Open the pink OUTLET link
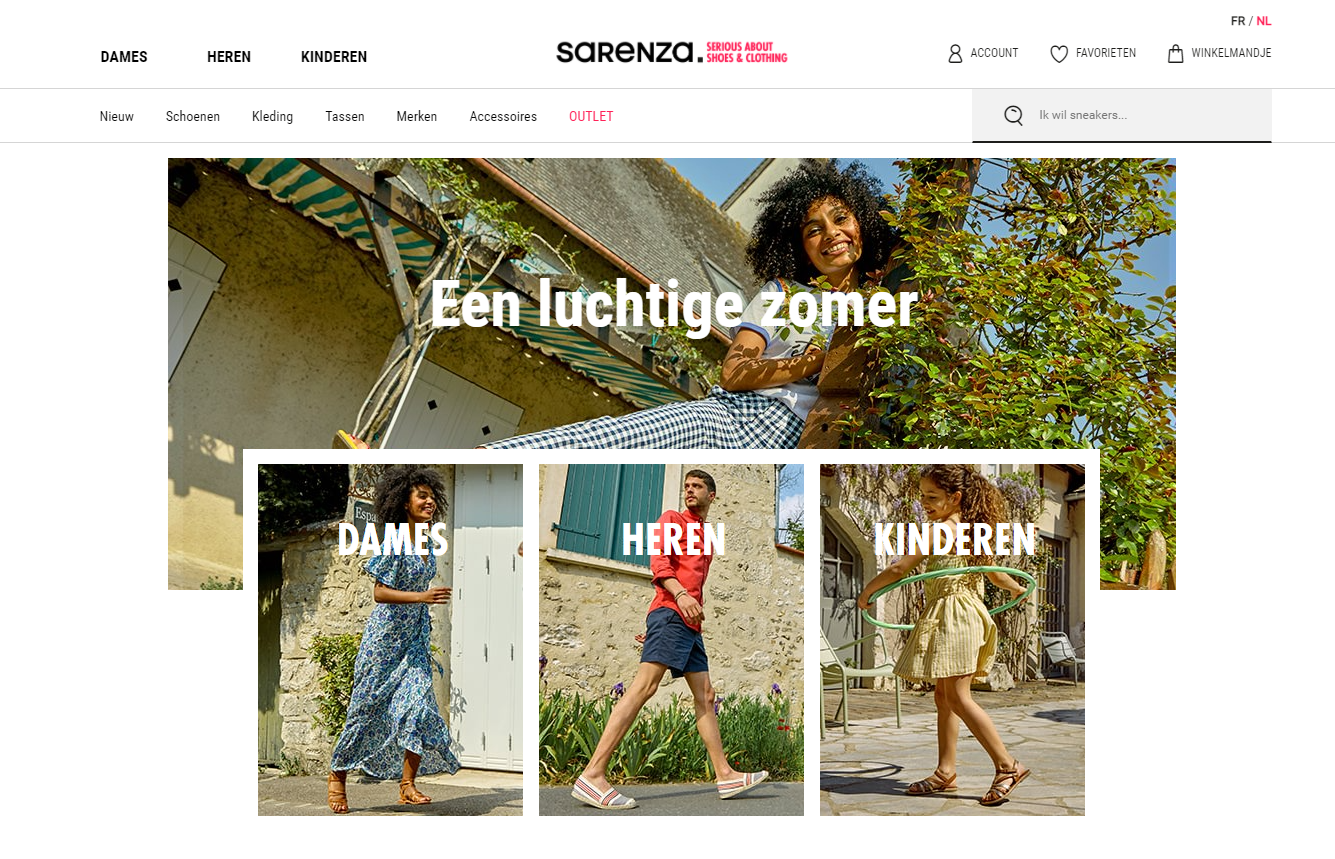1335x859 pixels. point(591,116)
